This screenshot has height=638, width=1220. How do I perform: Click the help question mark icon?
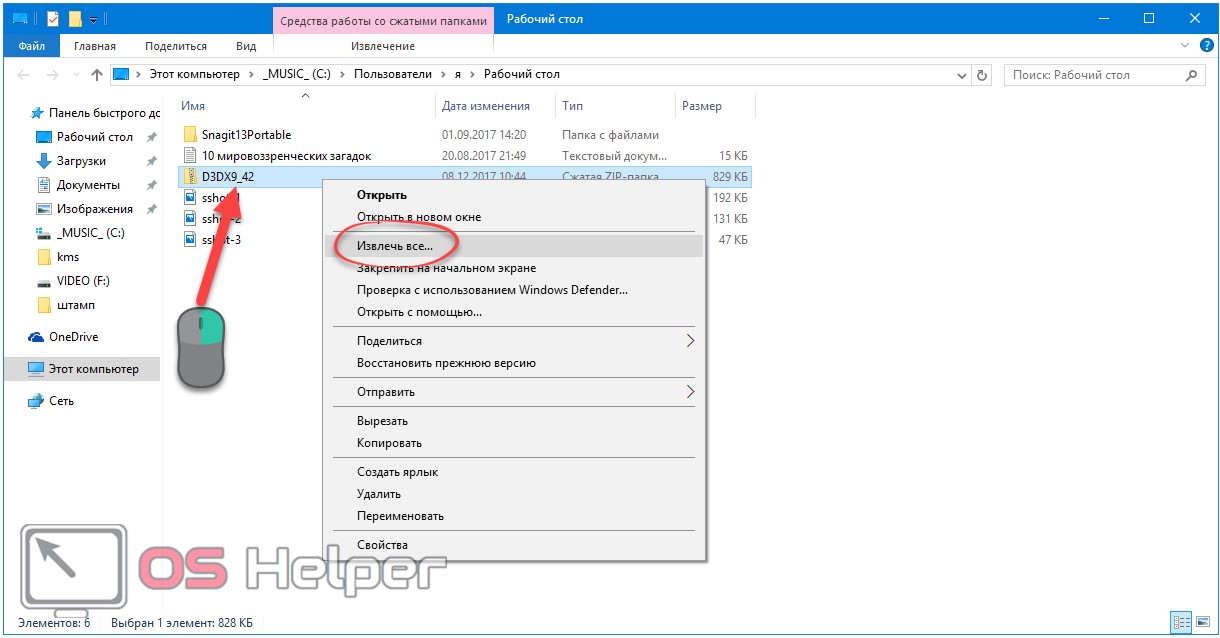click(x=1205, y=46)
